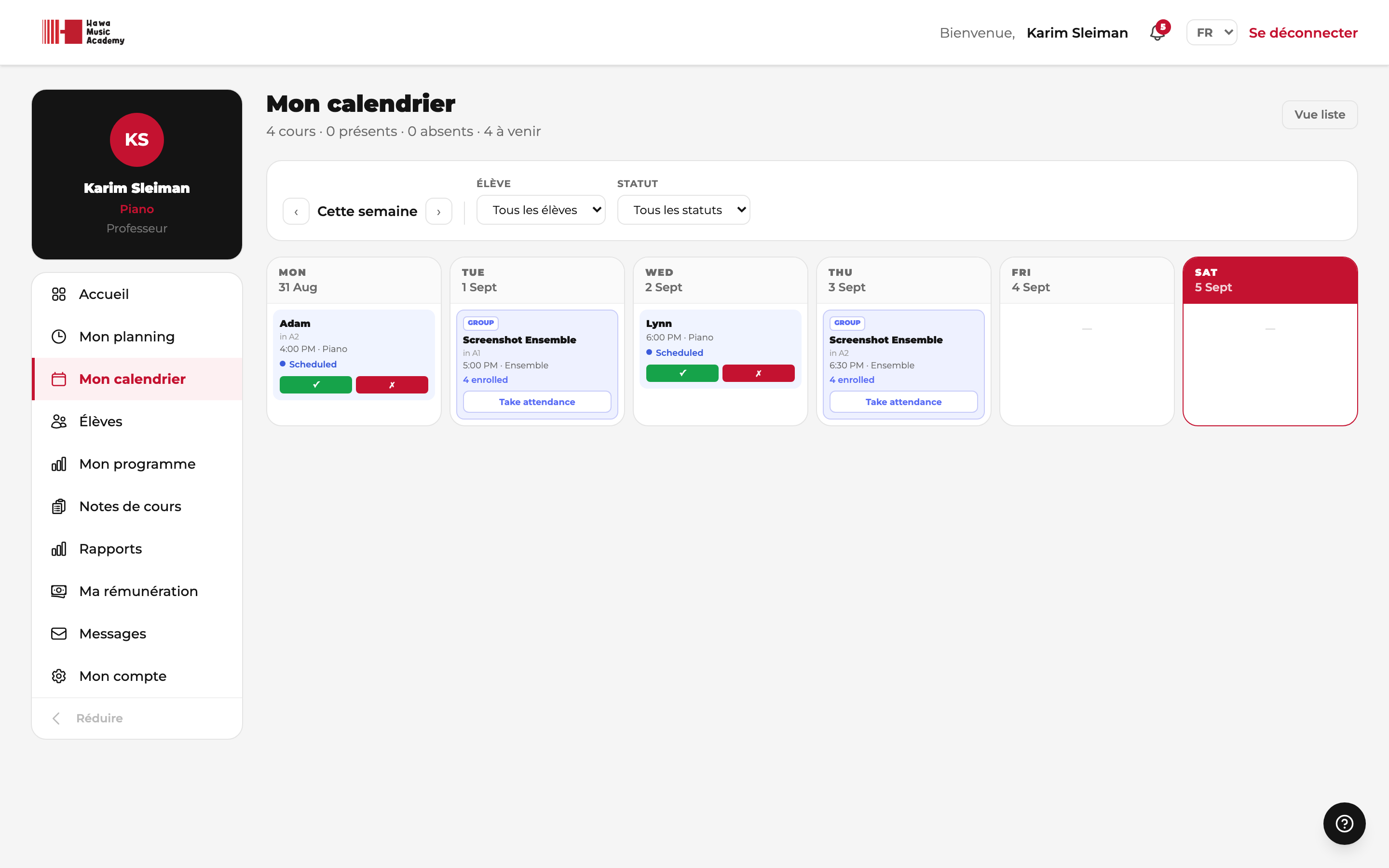The width and height of the screenshot is (1389, 868).
Task: Open Messages in the sidebar
Action: 137,634
